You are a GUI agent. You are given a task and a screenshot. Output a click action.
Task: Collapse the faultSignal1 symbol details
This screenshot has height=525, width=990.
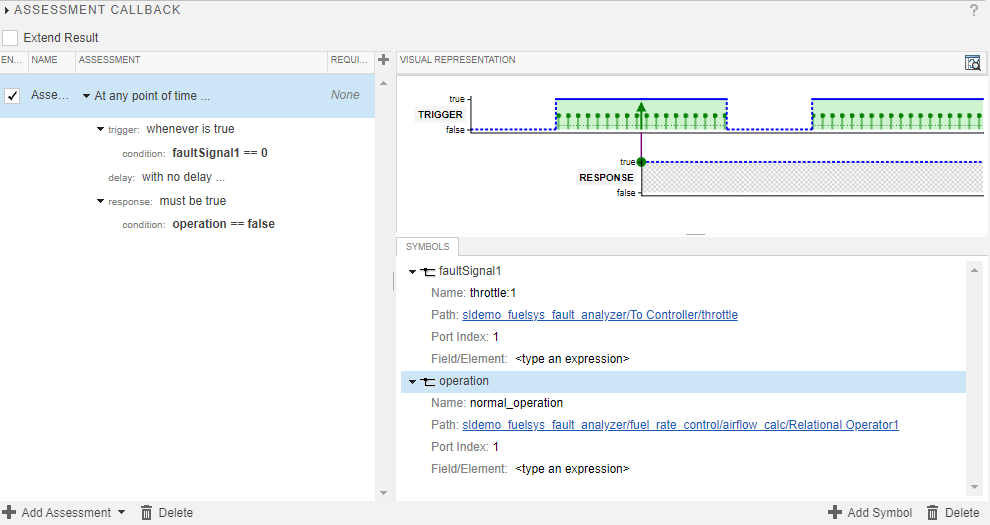click(x=411, y=271)
